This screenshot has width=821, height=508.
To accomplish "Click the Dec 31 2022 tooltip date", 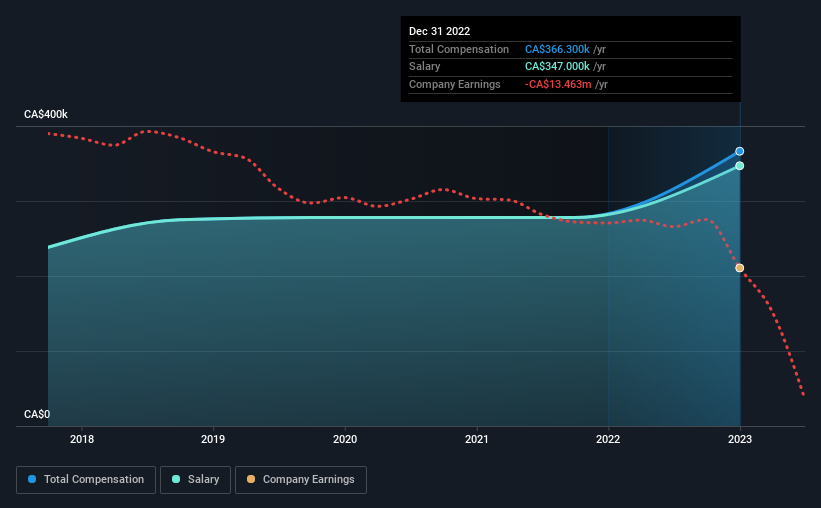I will [439, 31].
